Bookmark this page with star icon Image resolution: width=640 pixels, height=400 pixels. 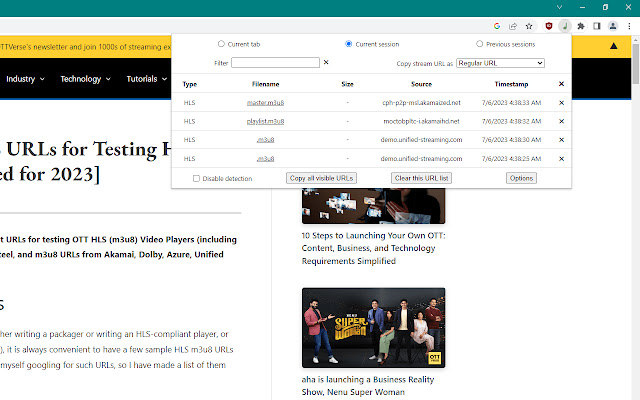528,25
